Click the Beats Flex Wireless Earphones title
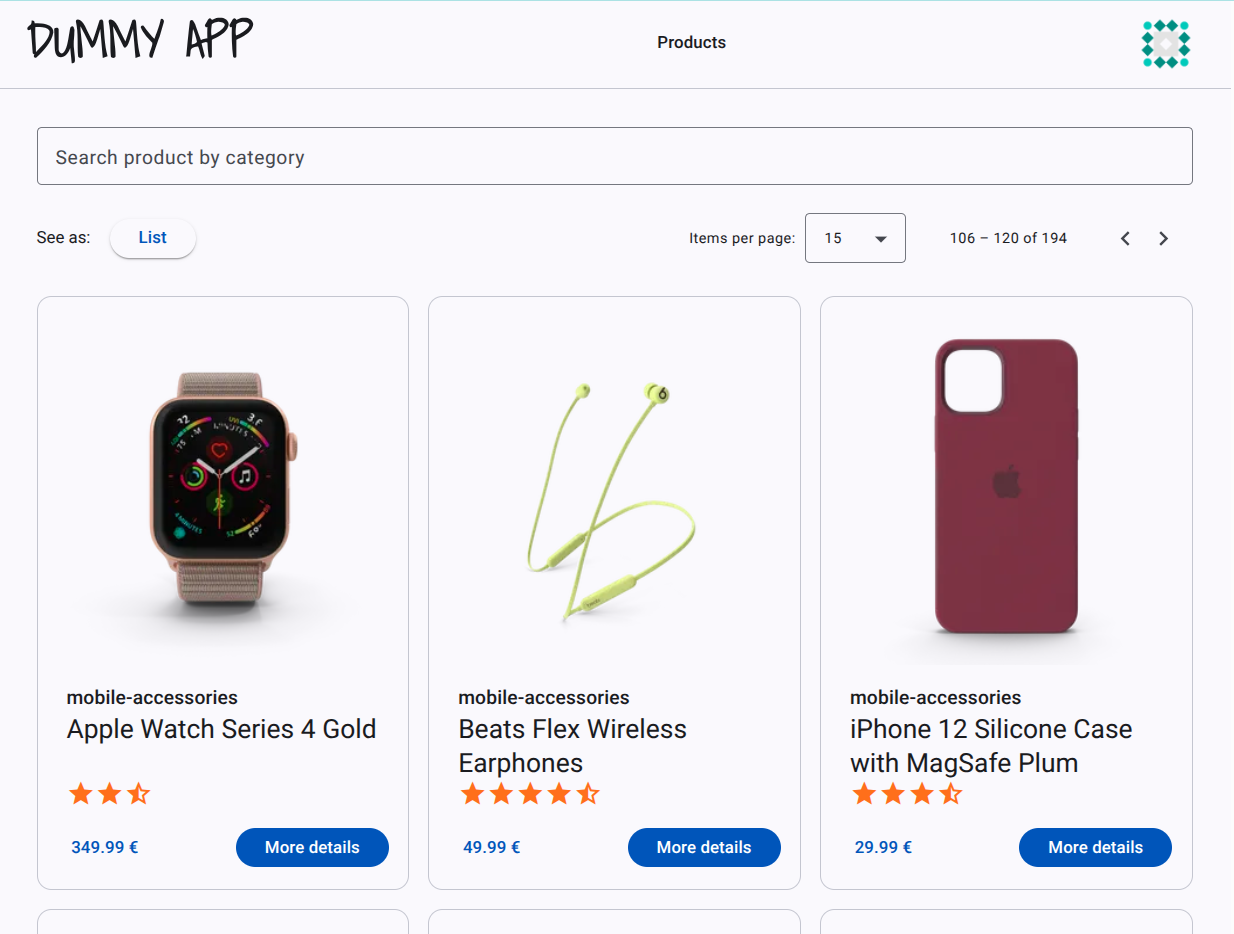 click(x=572, y=745)
